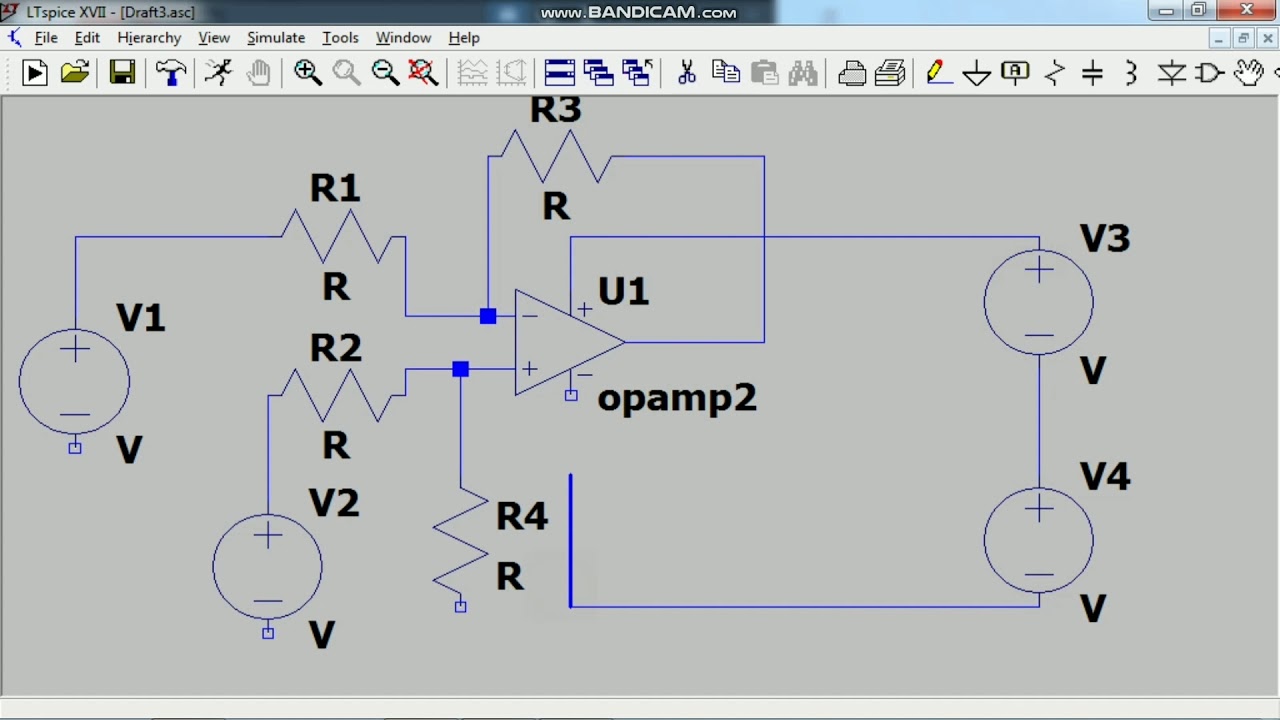The height and width of the screenshot is (720, 1280).
Task: Open Control Panel hammer icon
Action: click(x=171, y=73)
